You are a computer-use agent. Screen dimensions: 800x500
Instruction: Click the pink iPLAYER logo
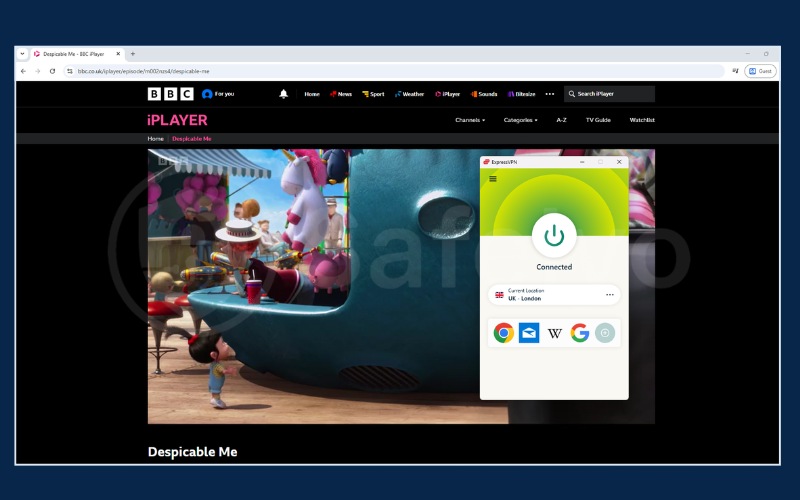pyautogui.click(x=178, y=120)
